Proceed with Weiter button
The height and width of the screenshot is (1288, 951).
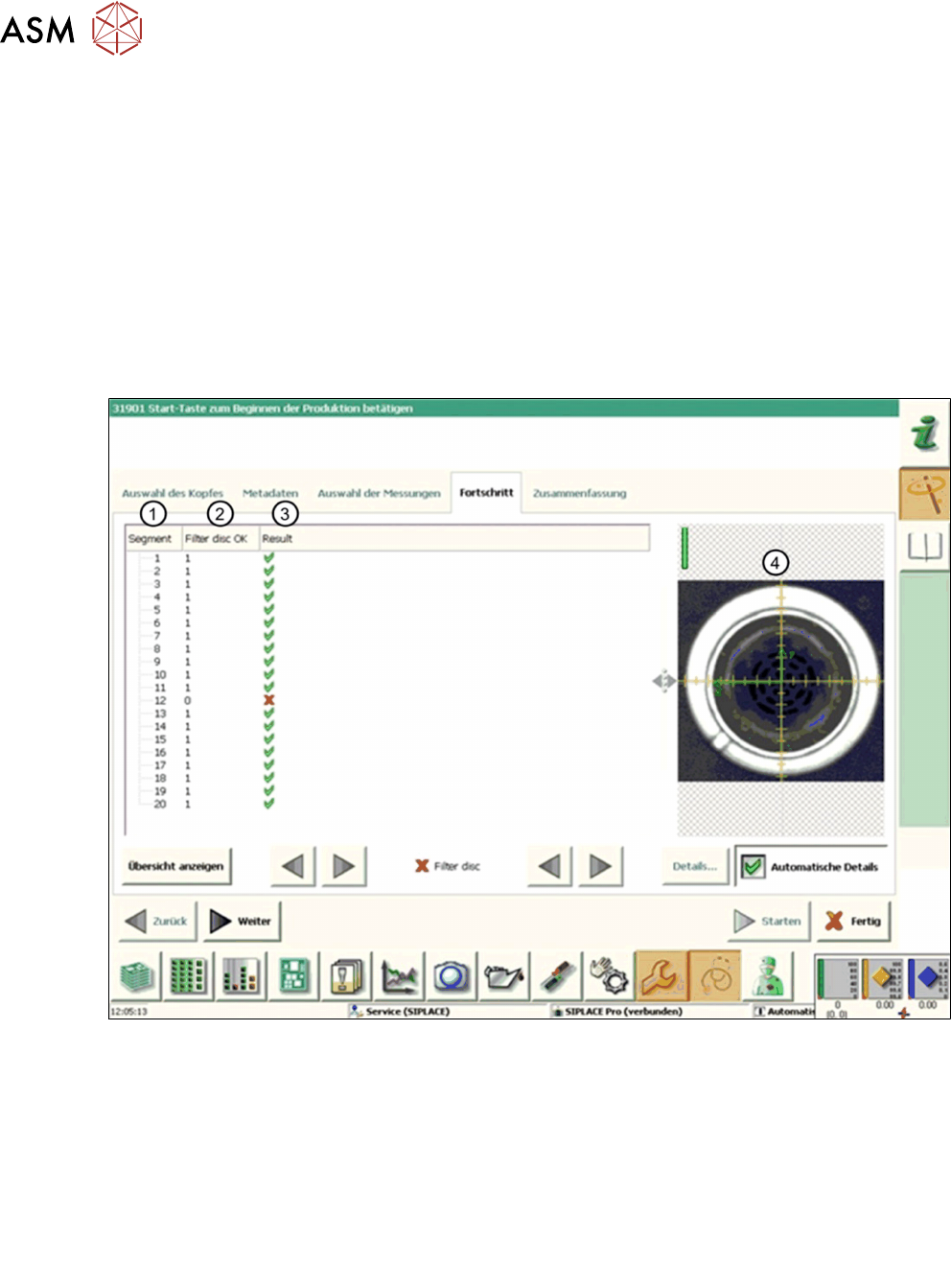(242, 921)
